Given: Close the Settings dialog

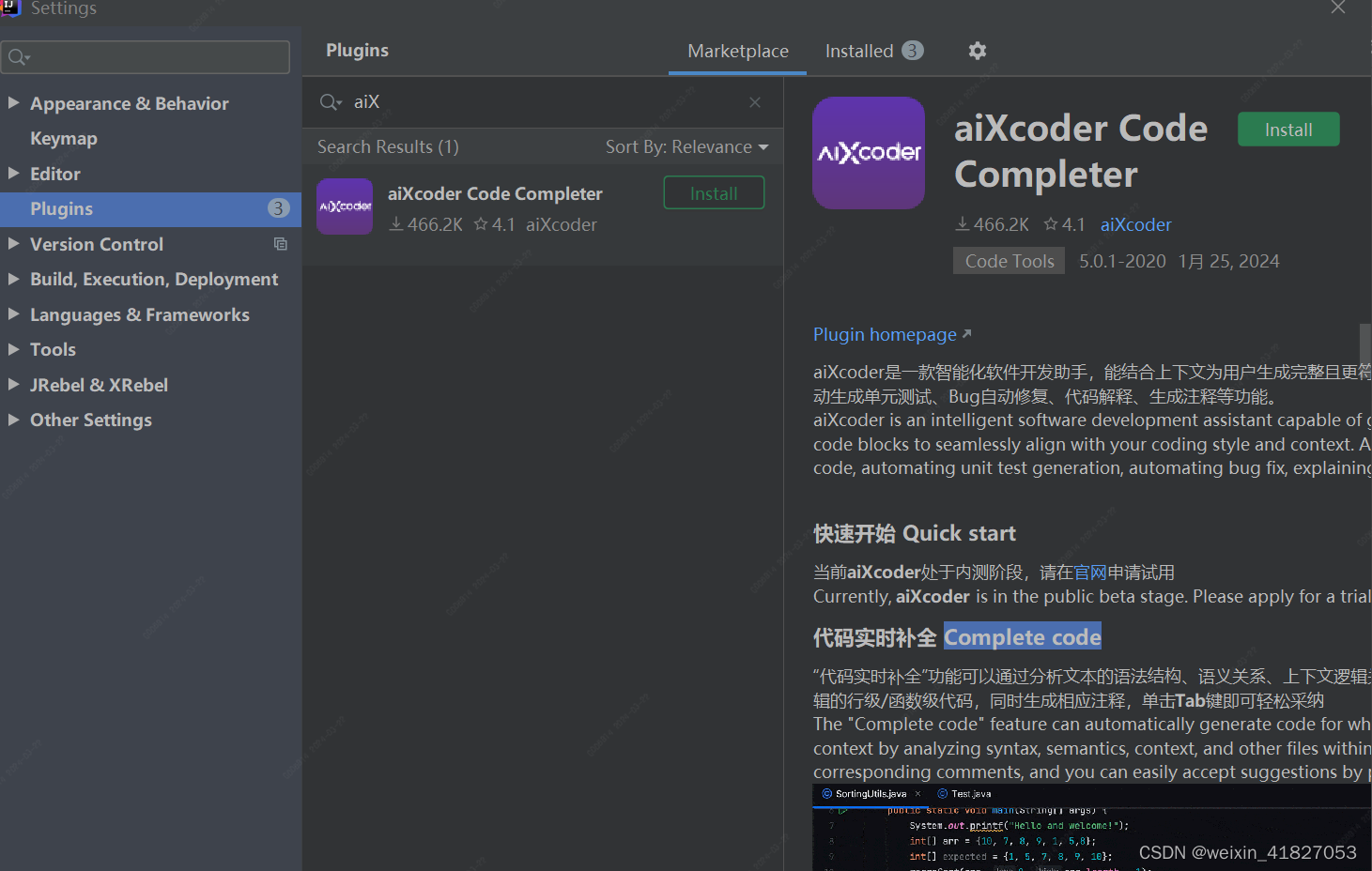Looking at the screenshot, I should click(x=1338, y=8).
